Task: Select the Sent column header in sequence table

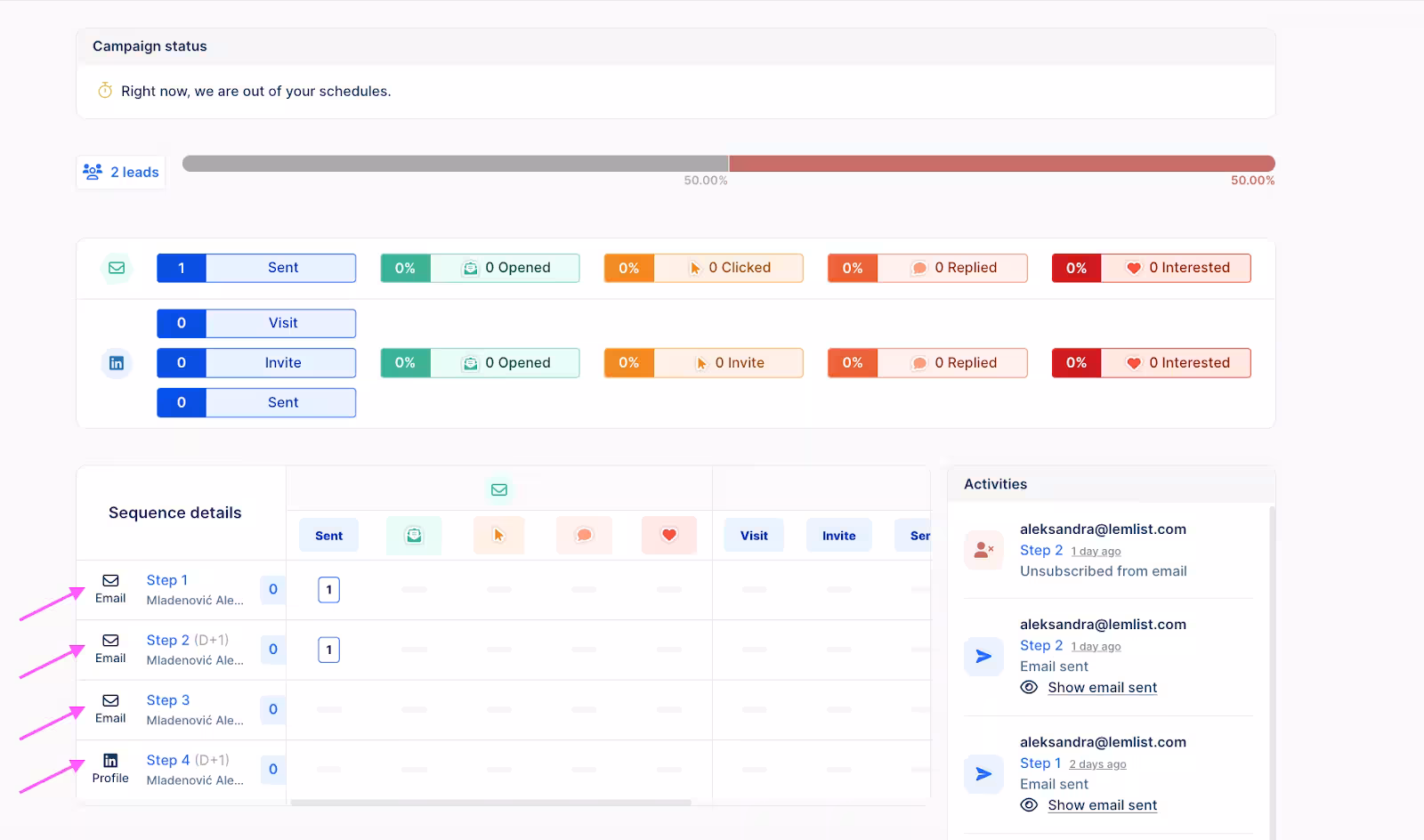Action: (328, 536)
